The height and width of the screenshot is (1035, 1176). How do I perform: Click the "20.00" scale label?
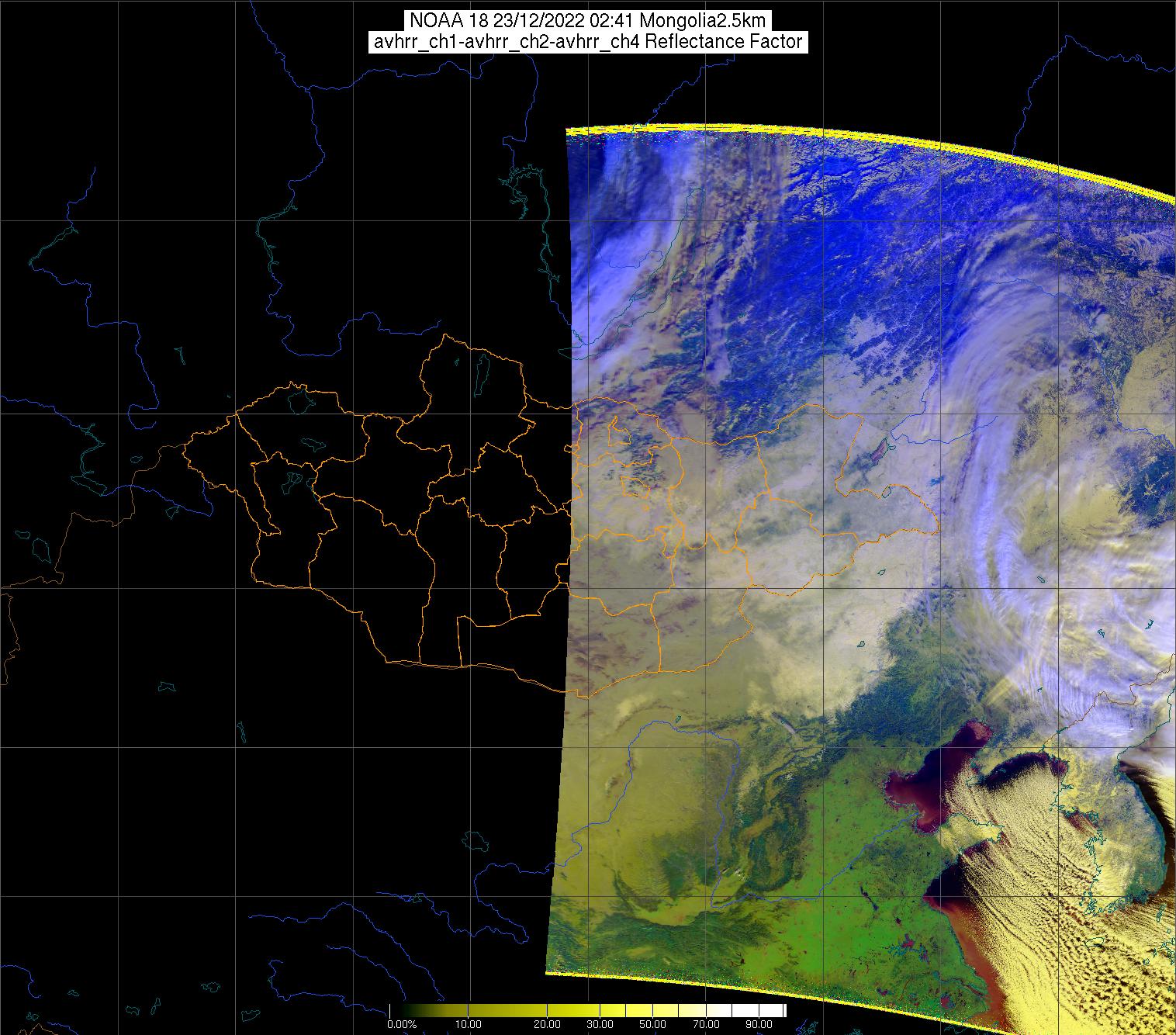548,1025
